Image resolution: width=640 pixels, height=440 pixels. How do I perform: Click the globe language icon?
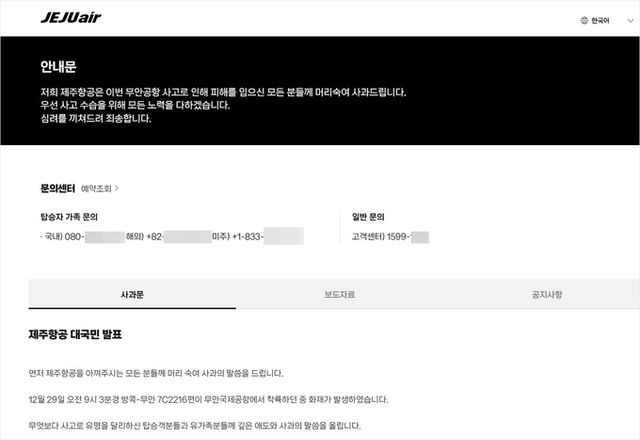pos(584,20)
